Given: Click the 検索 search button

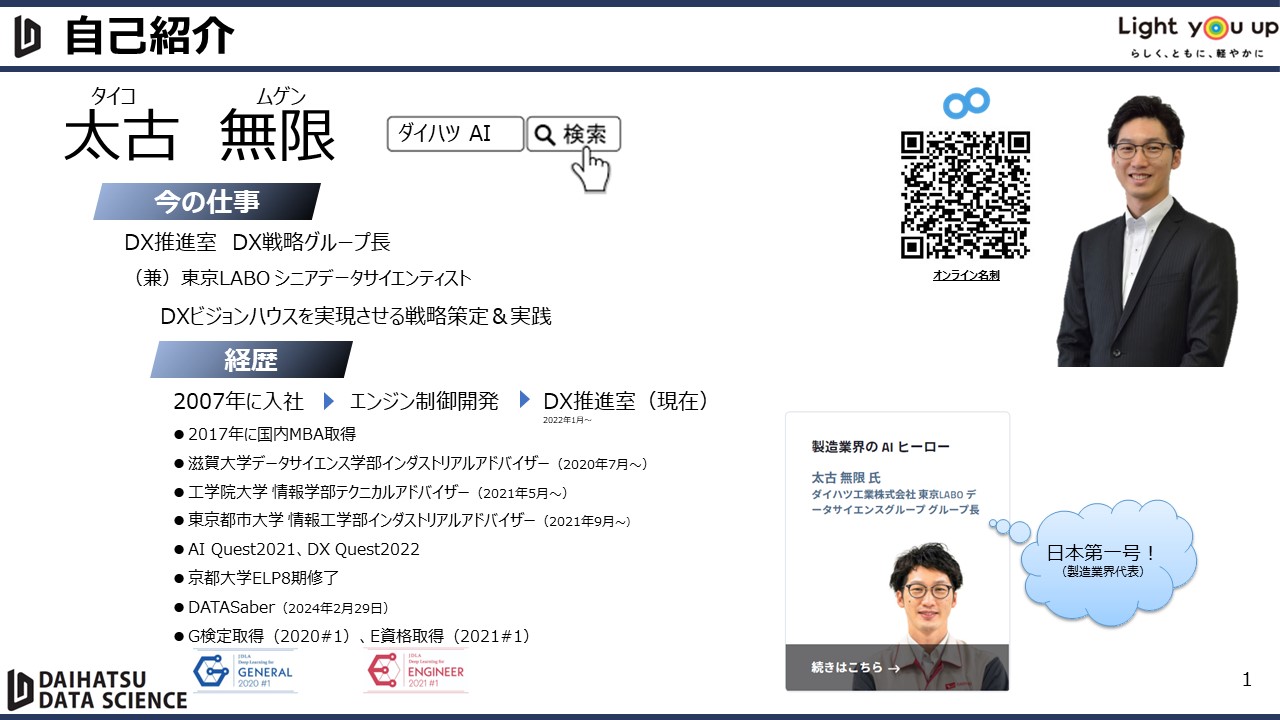Looking at the screenshot, I should pyautogui.click(x=574, y=134).
